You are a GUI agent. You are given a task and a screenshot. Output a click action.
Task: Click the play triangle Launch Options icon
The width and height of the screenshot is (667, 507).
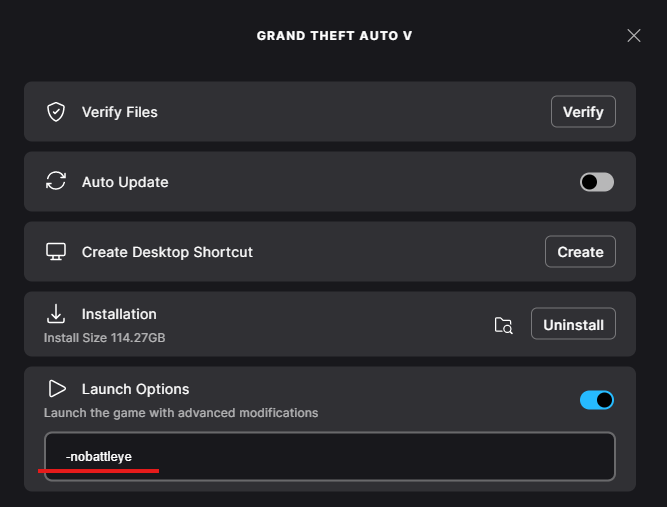point(57,388)
